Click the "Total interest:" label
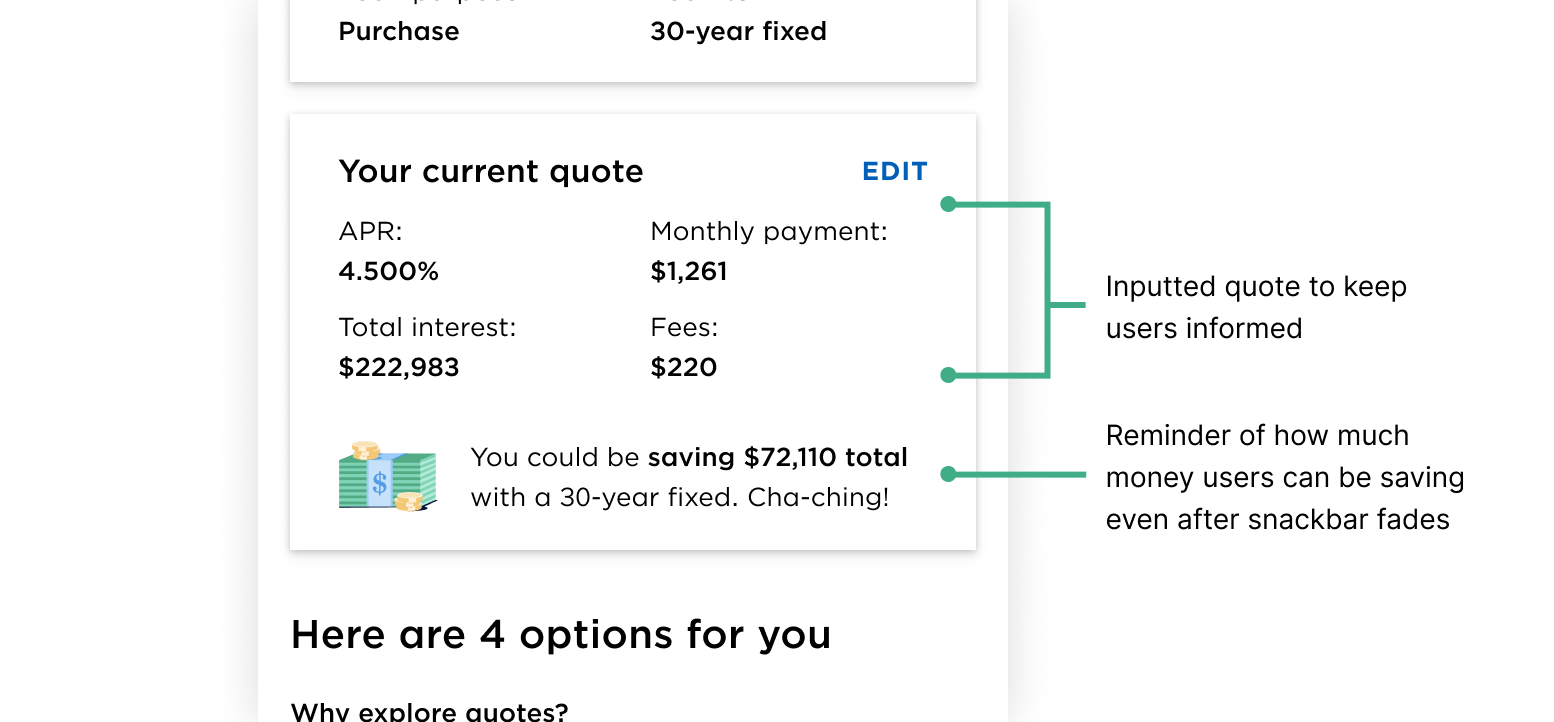 427,327
